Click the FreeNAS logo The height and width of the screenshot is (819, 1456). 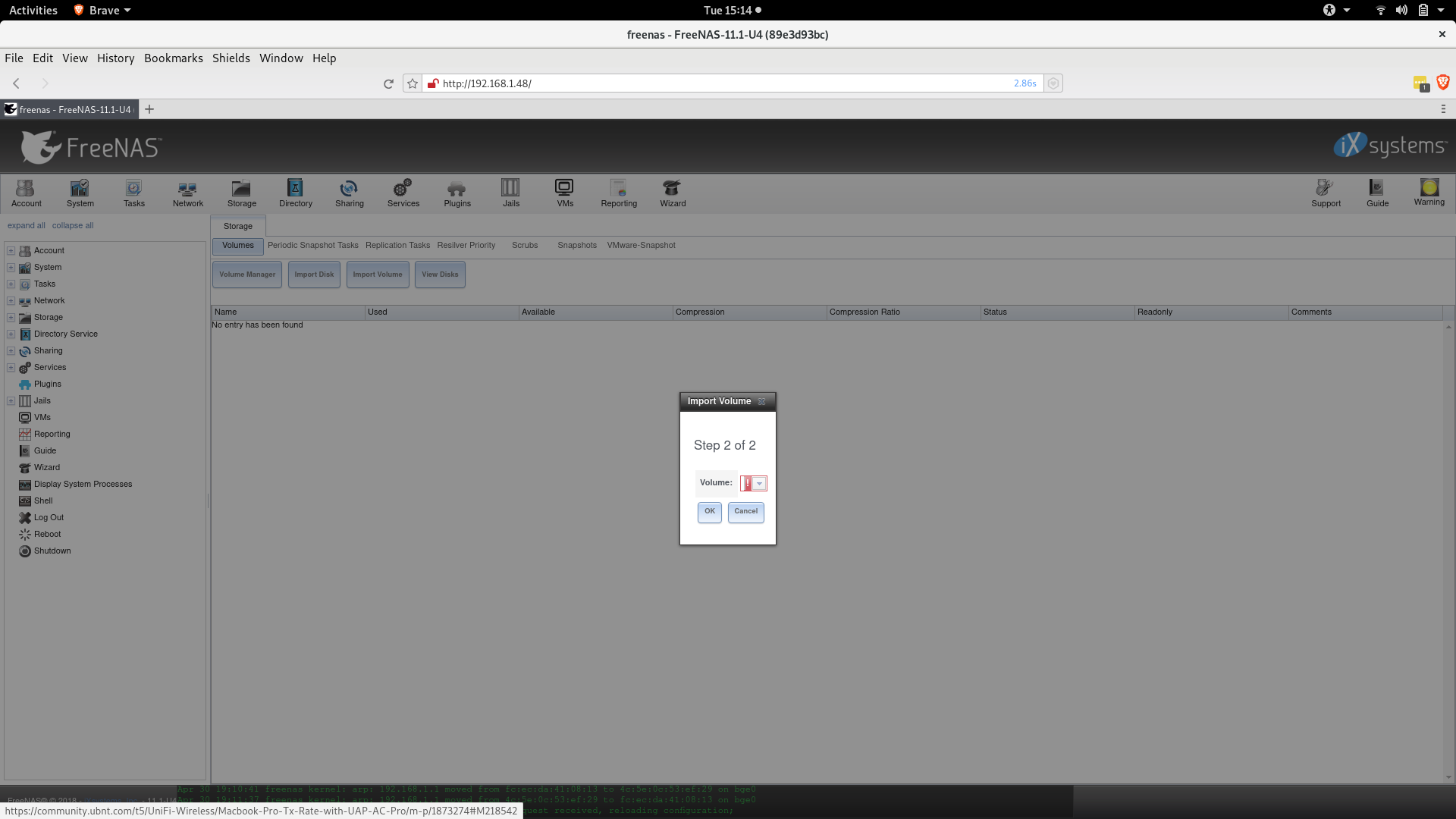tap(91, 146)
